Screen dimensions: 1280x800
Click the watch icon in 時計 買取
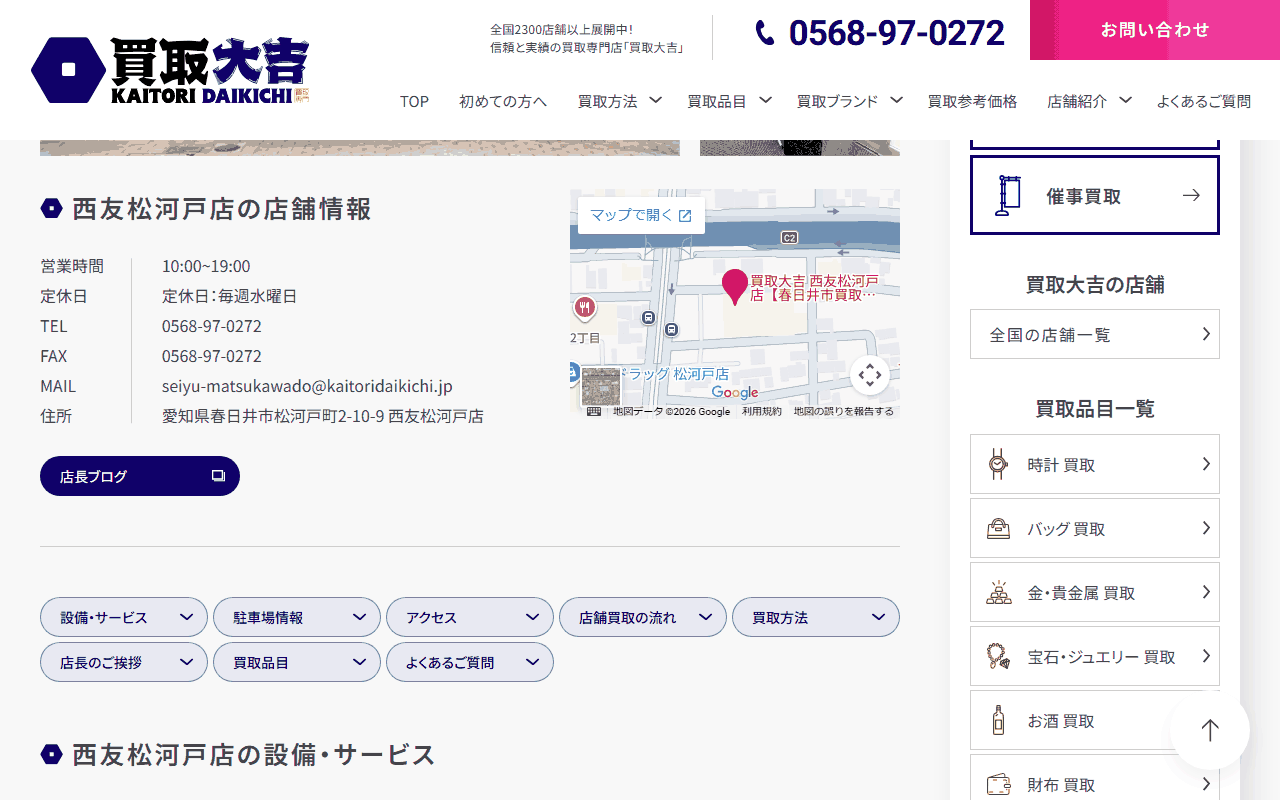coord(997,464)
